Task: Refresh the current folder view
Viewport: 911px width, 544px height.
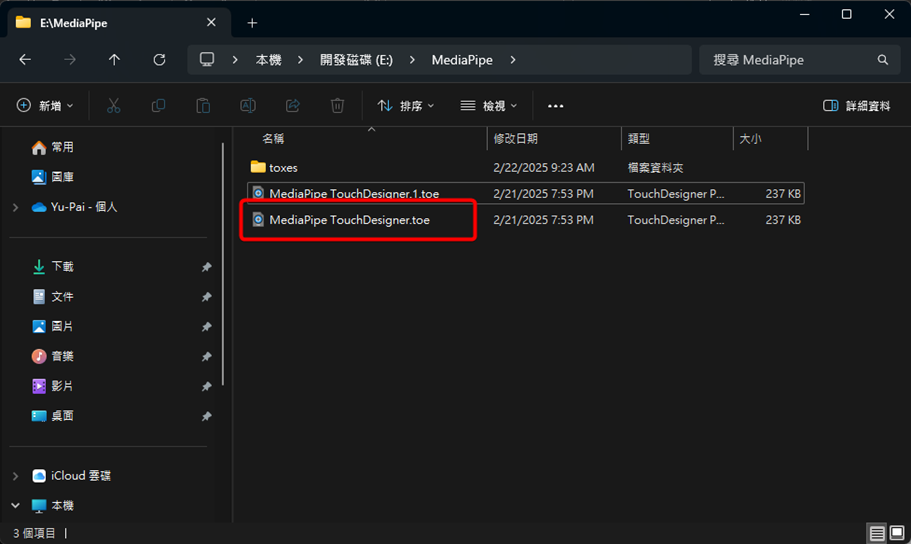Action: (x=159, y=60)
